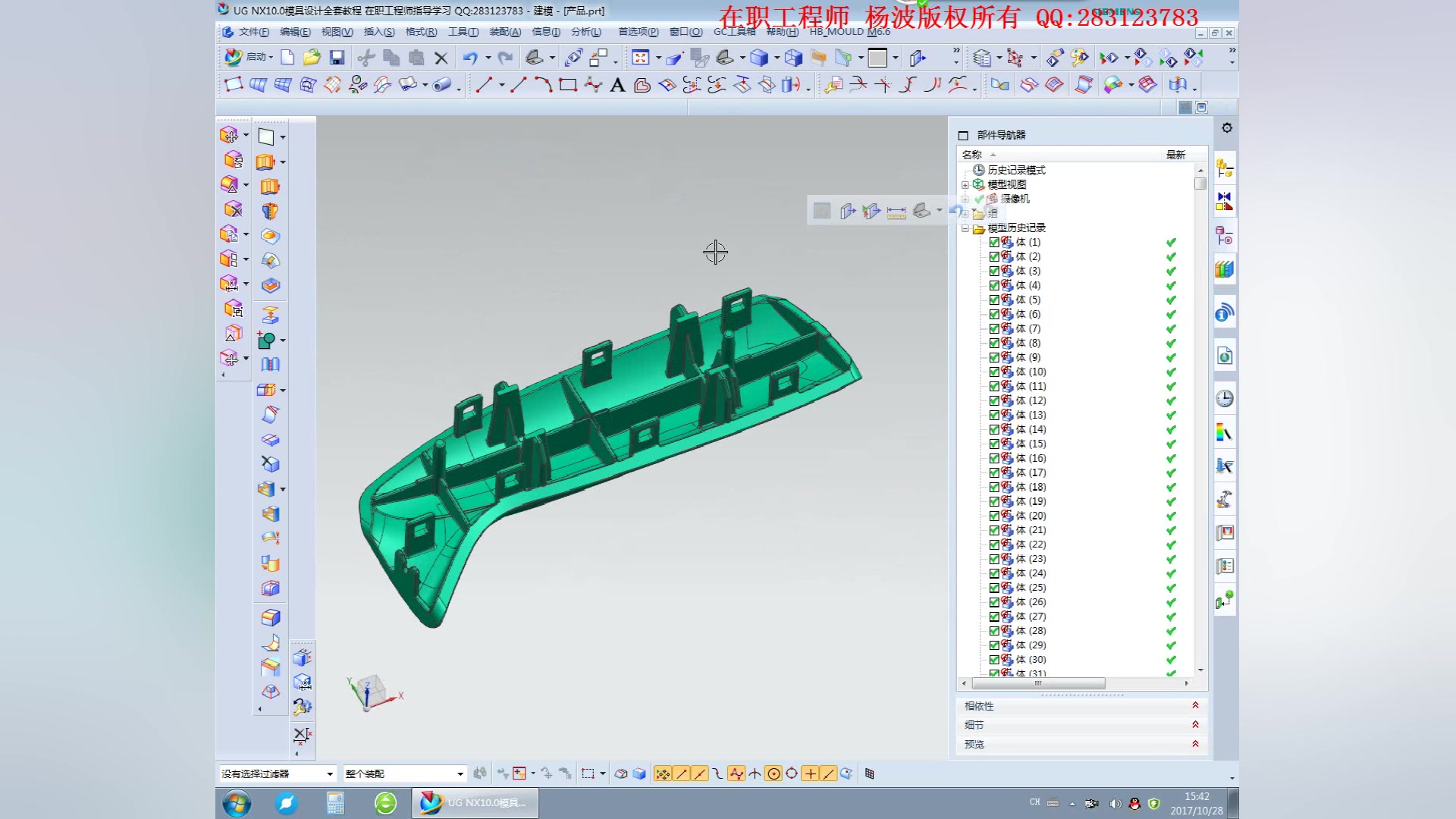The width and height of the screenshot is (1456, 819).
Task: Open the 文件(F) menu
Action: [x=253, y=32]
